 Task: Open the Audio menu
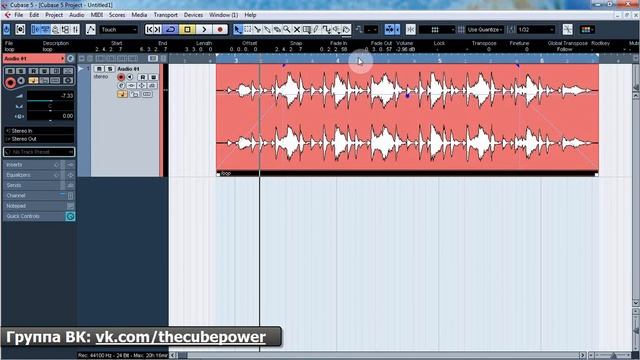[x=76, y=15]
